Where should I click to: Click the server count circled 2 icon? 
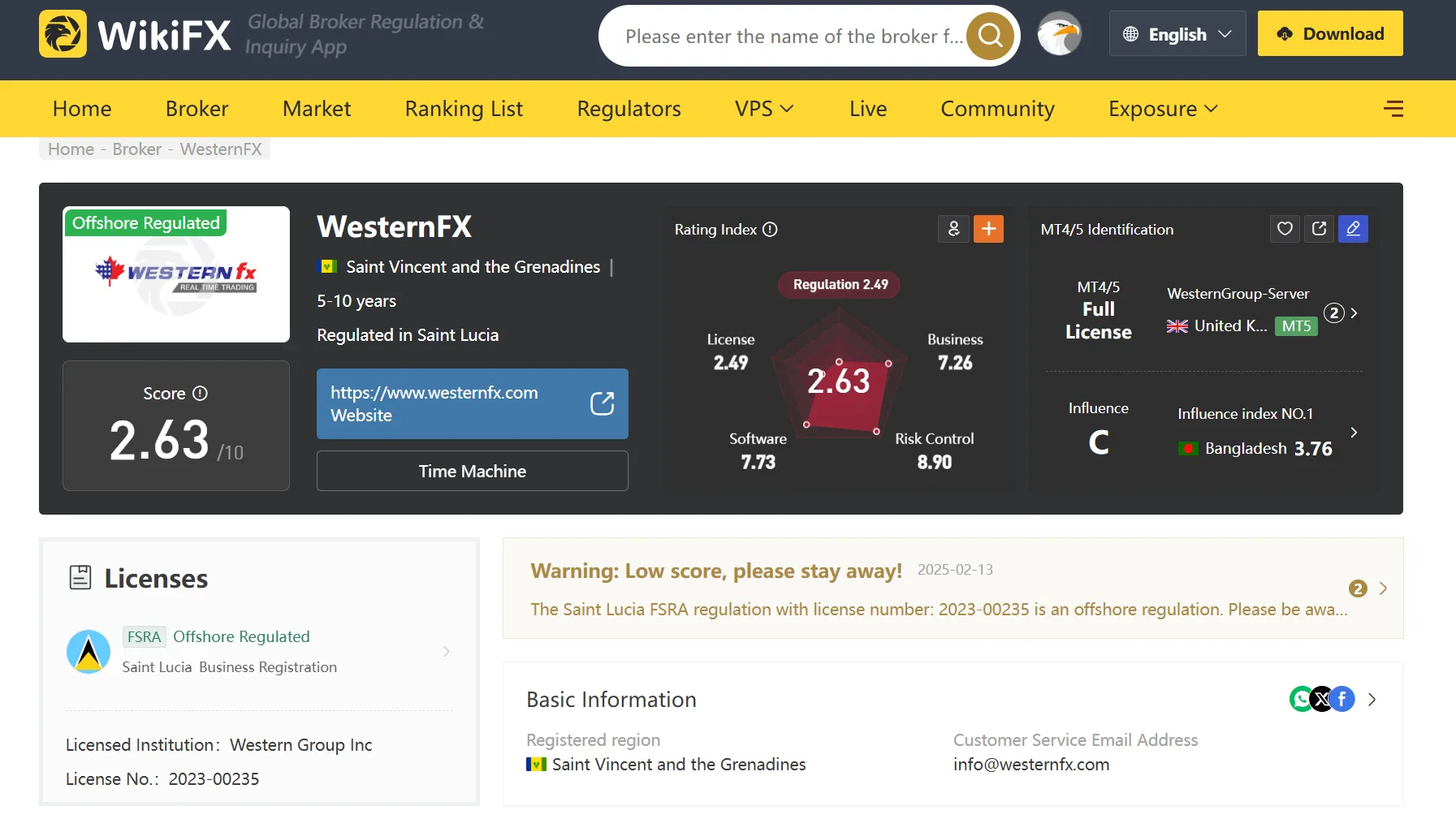1333,313
